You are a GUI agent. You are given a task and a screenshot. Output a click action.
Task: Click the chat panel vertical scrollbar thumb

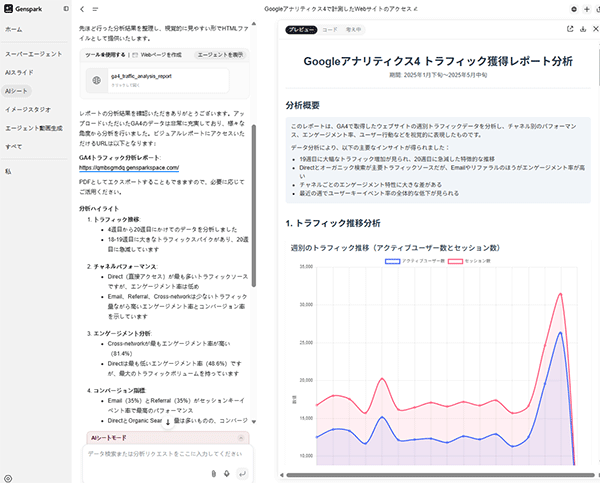click(x=254, y=205)
